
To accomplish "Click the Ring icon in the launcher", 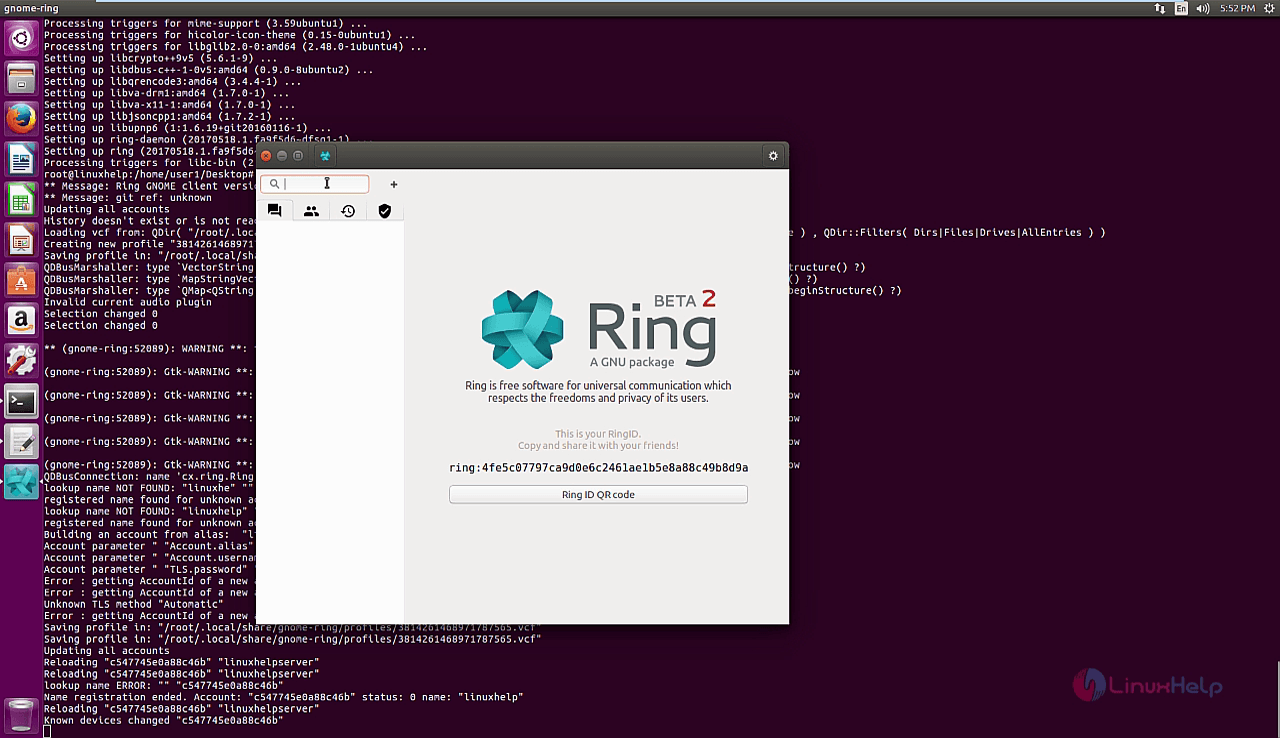I will pos(22,482).
